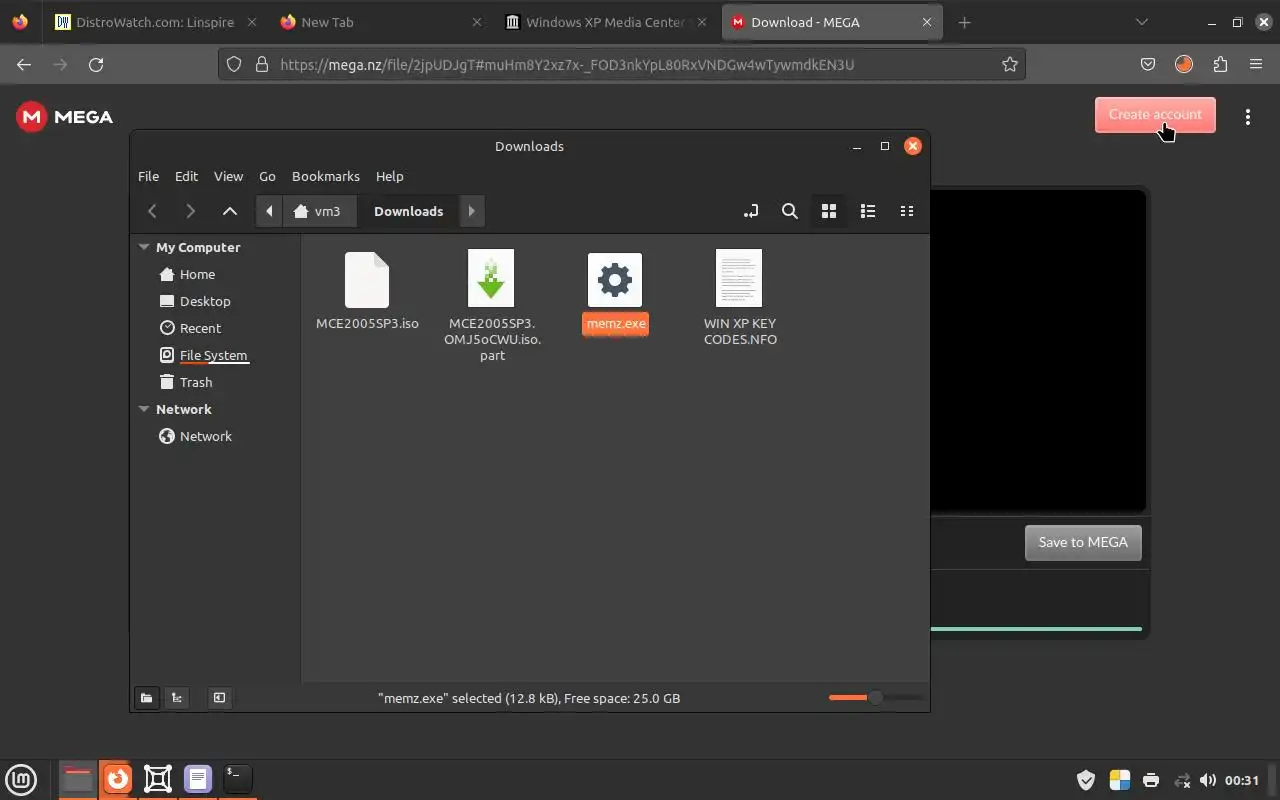The height and width of the screenshot is (800, 1280).
Task: Adjust the icon zoom slider
Action: (875, 697)
